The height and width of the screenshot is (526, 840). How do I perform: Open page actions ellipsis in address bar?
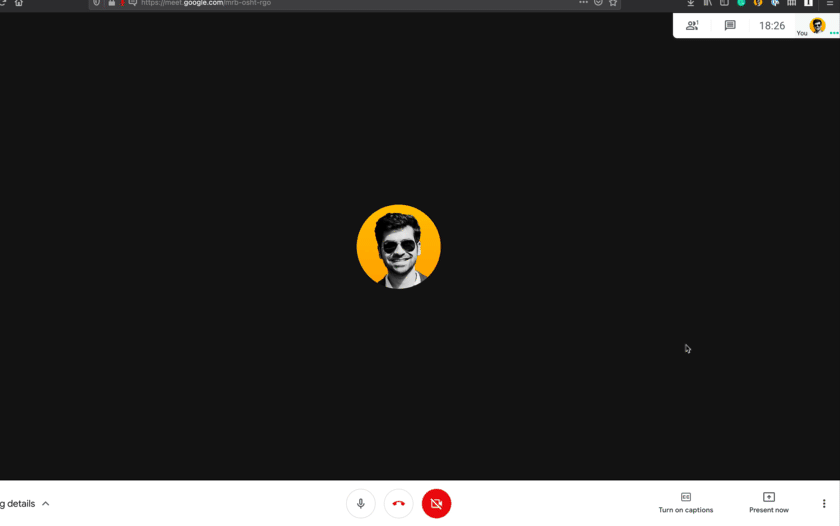[x=583, y=3]
